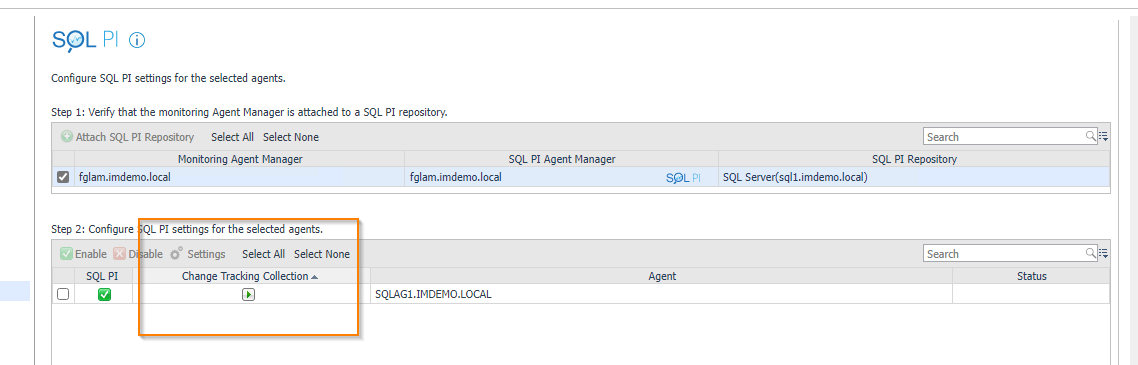Click the SQL PI logo in Agent Manager row
The image size is (1138, 365).
(x=683, y=178)
